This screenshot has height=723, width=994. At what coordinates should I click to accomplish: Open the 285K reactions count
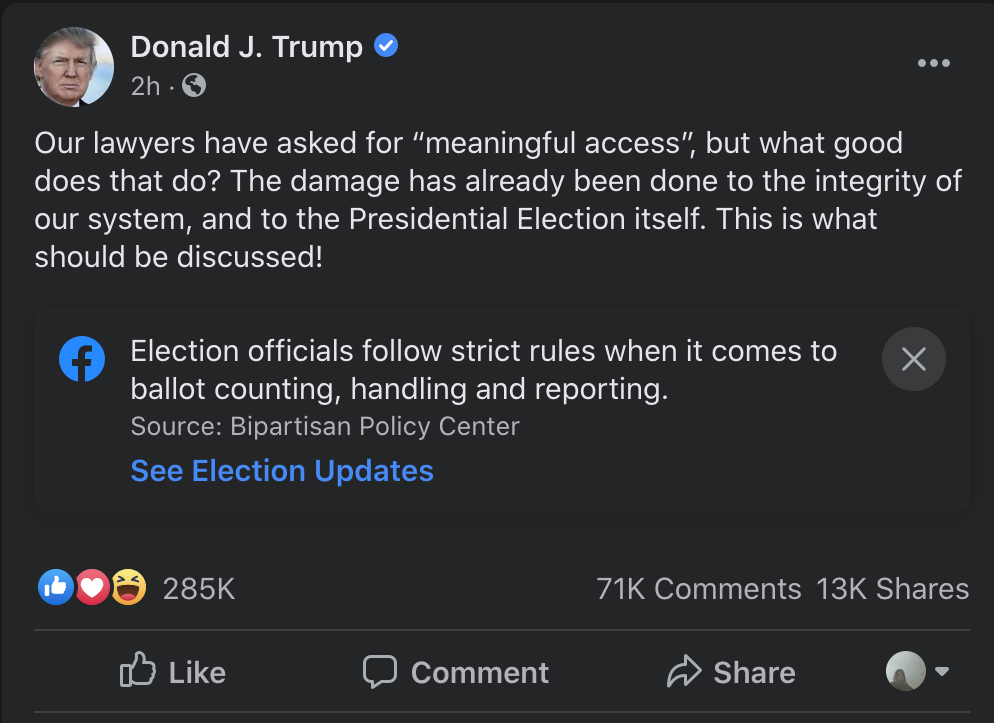point(199,589)
